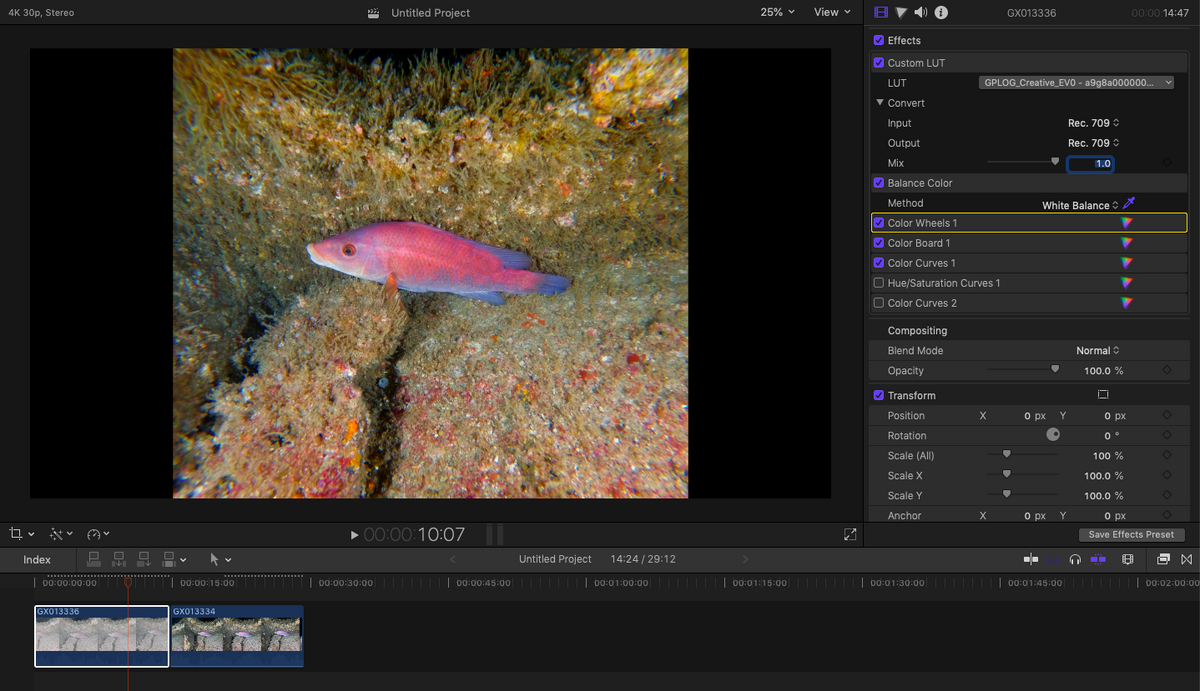Open the edit tool selection menu
Viewport: 1200px width, 691px height.
220,559
